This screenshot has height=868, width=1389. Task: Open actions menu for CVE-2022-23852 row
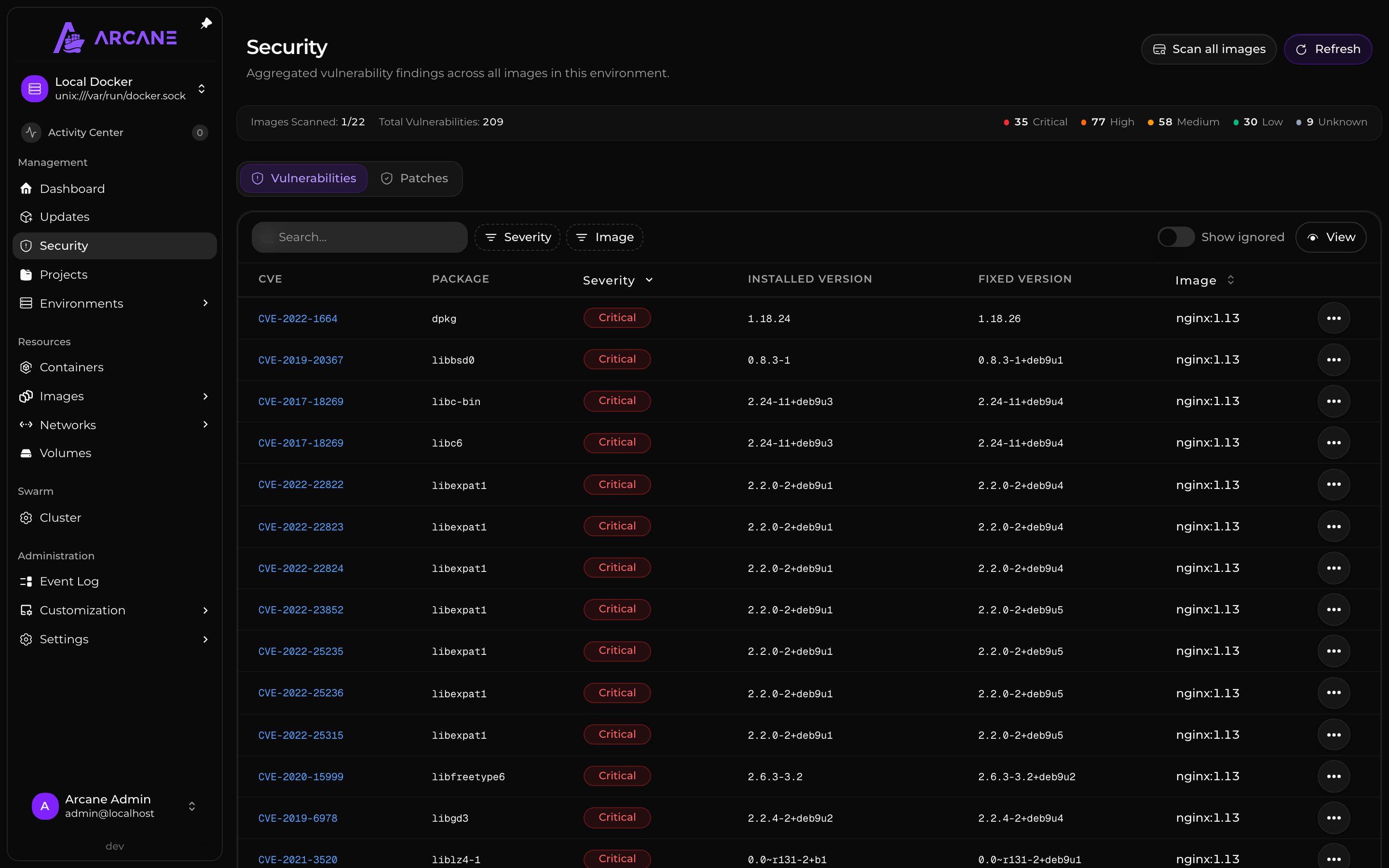pyautogui.click(x=1334, y=610)
